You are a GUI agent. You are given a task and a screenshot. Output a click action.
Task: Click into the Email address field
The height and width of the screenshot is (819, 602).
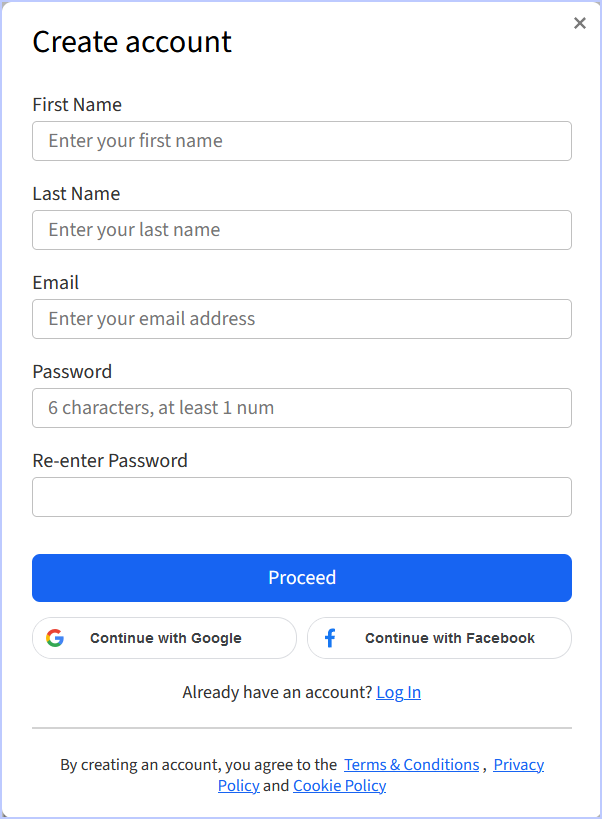click(x=302, y=319)
